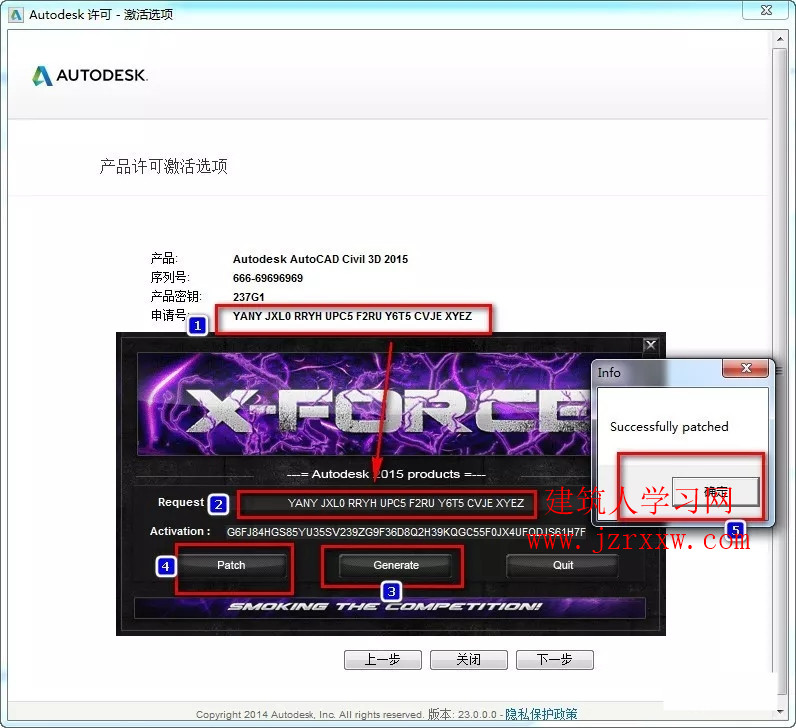The height and width of the screenshot is (728, 796).
Task: Select serial number 666-69696969
Action: [268, 278]
